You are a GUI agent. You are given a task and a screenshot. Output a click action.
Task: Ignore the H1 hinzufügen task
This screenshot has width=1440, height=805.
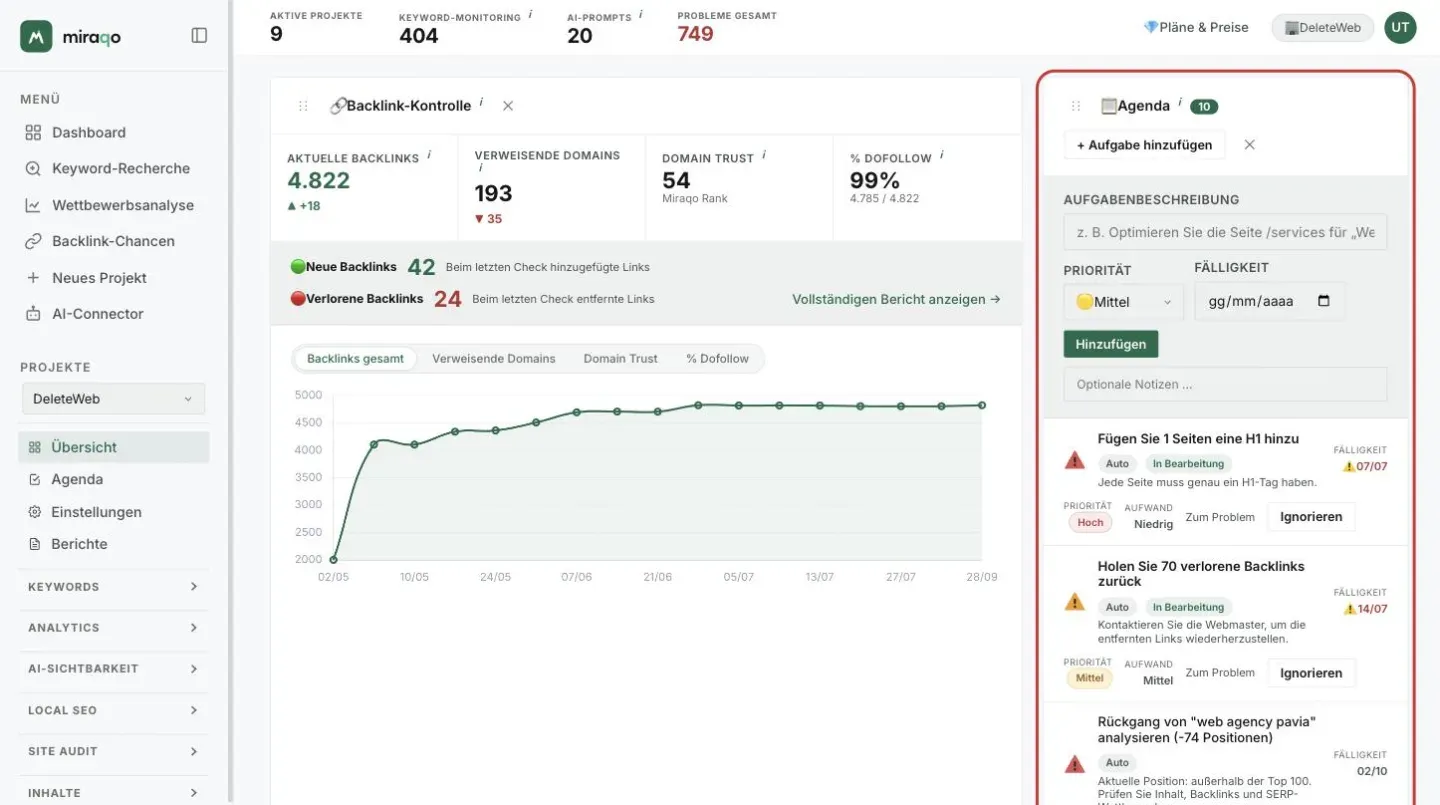point(1311,517)
